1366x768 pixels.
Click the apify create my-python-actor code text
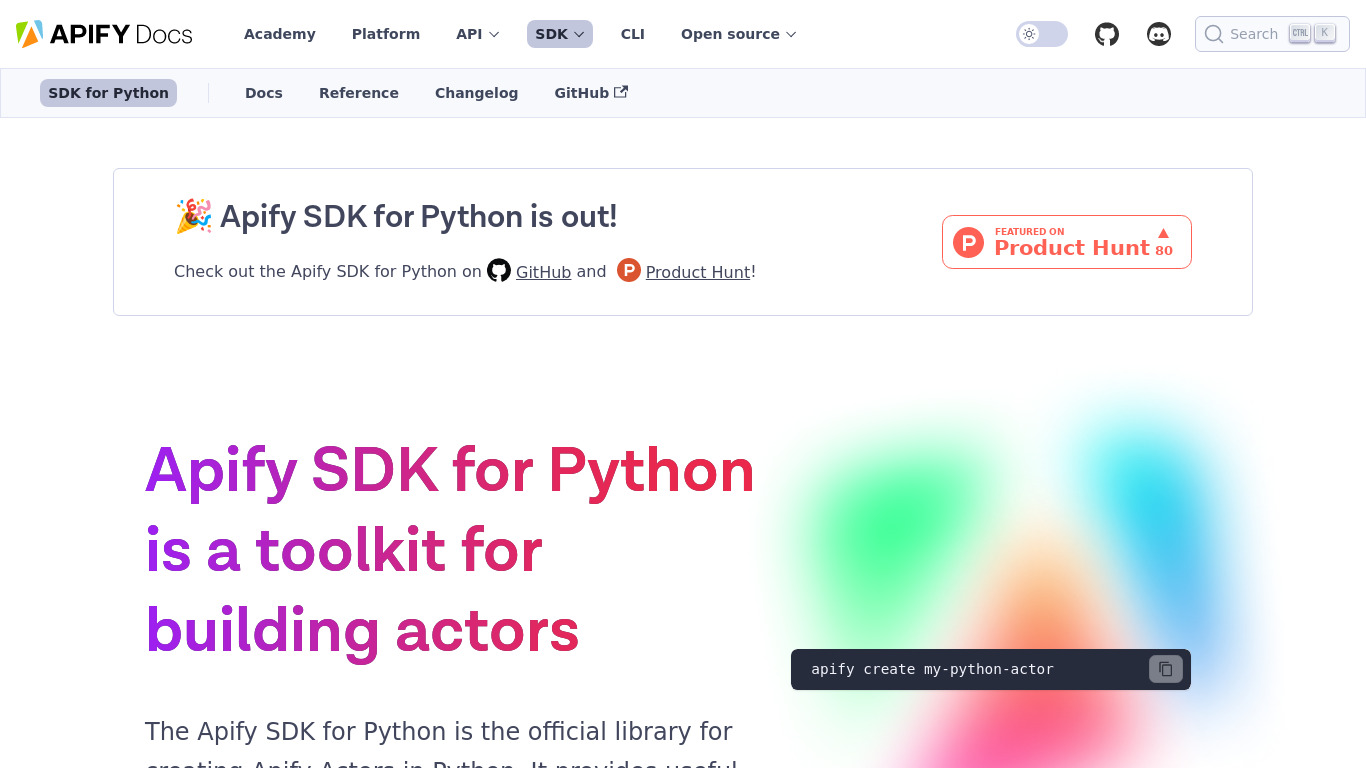pos(932,669)
